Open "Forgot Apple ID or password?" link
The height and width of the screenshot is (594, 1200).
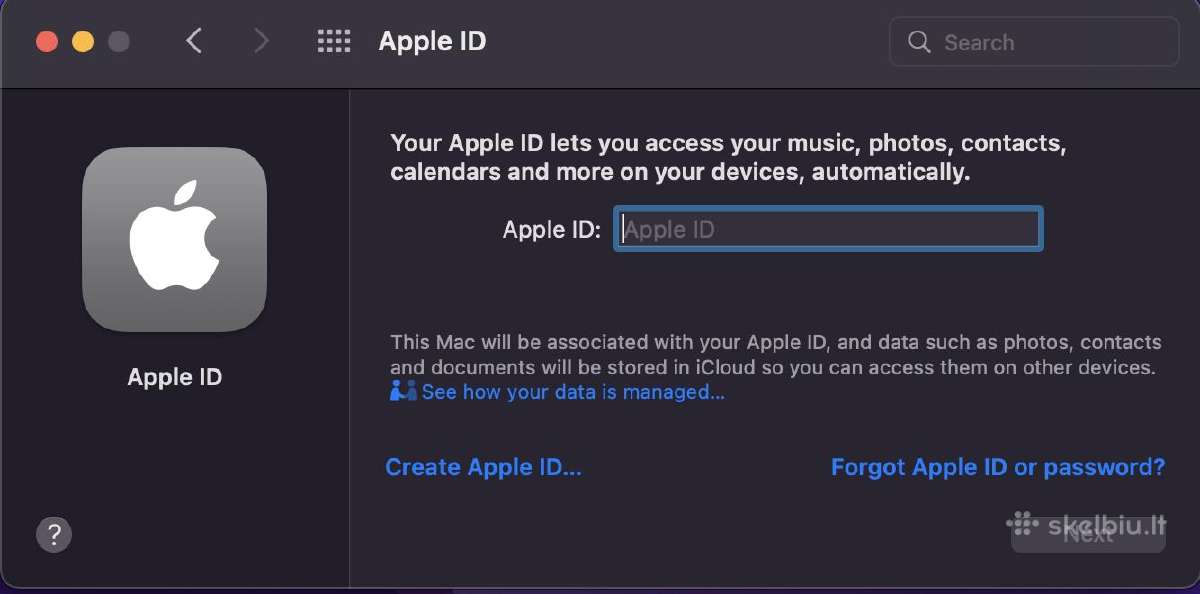click(998, 467)
